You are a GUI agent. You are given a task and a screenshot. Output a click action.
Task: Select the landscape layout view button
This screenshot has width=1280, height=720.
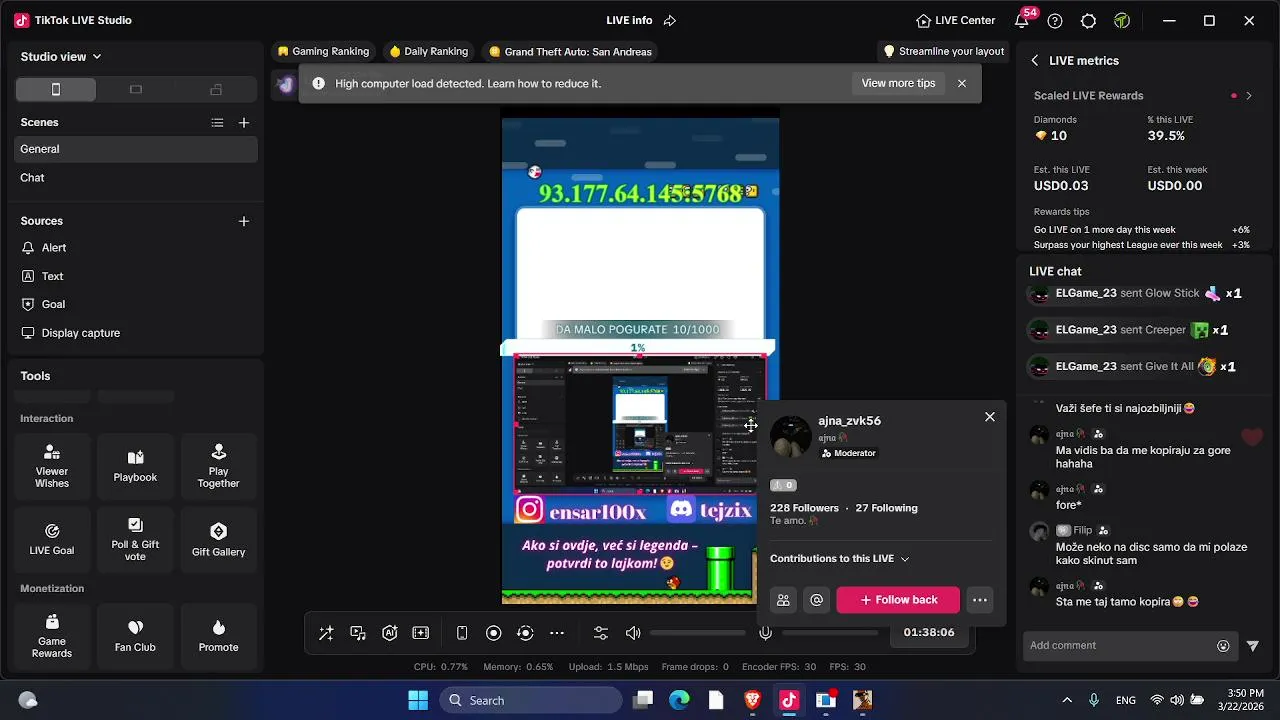click(136, 89)
